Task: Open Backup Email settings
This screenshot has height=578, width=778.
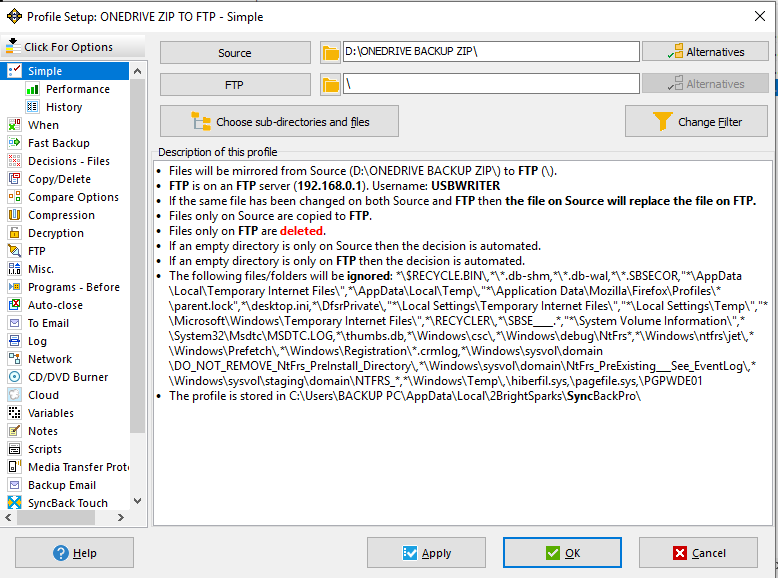Action: [62, 485]
